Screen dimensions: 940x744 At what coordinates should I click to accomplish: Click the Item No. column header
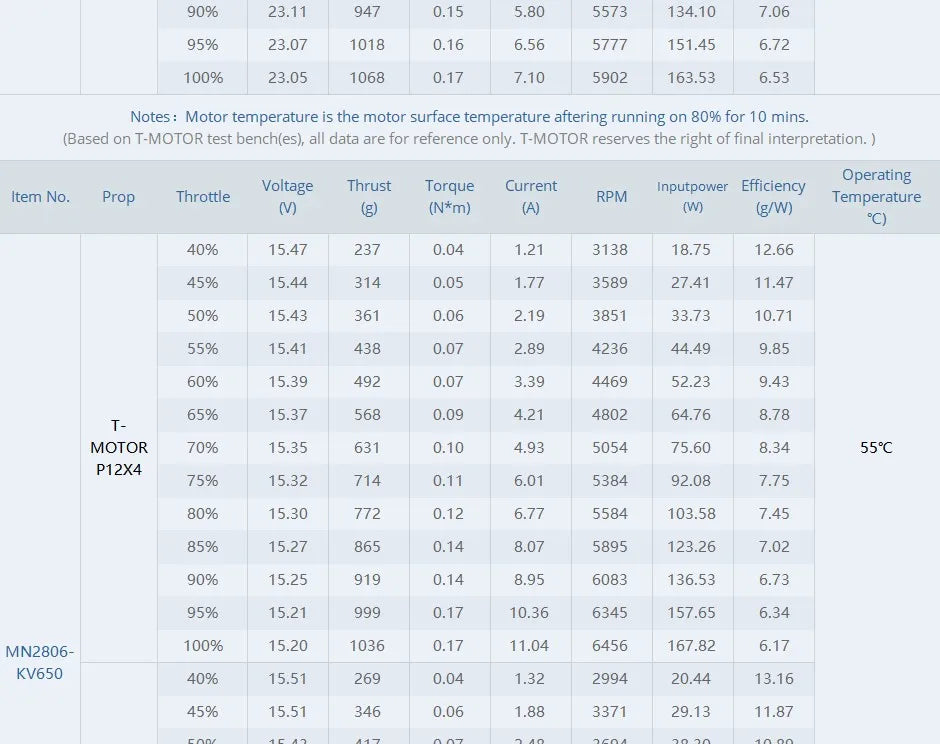click(40, 197)
